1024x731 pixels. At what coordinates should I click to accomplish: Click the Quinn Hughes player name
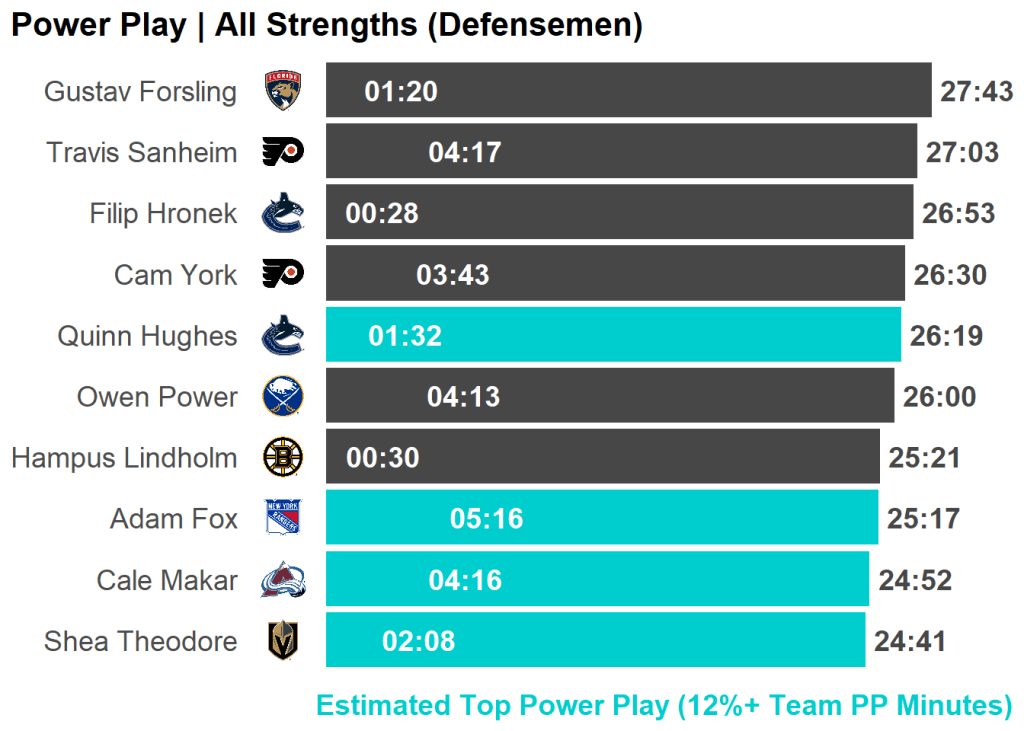[x=147, y=336]
